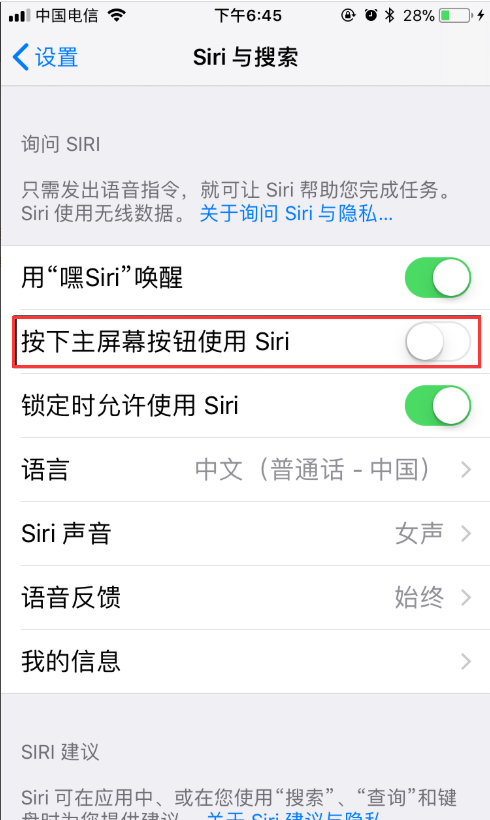Screen dimensions: 490x820
Task: Tap the charging bolt icon
Action: 481,16
